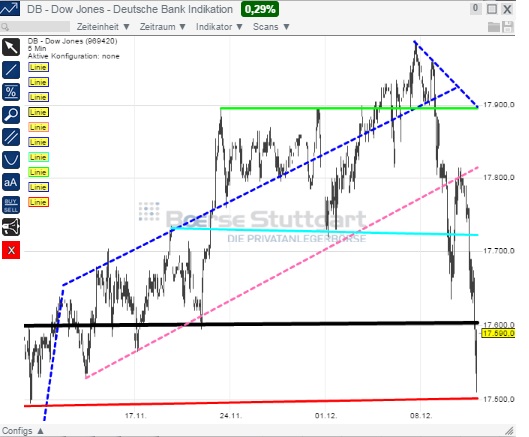Select the parallel channel lines tool
529x437 pixels.
click(x=11, y=137)
